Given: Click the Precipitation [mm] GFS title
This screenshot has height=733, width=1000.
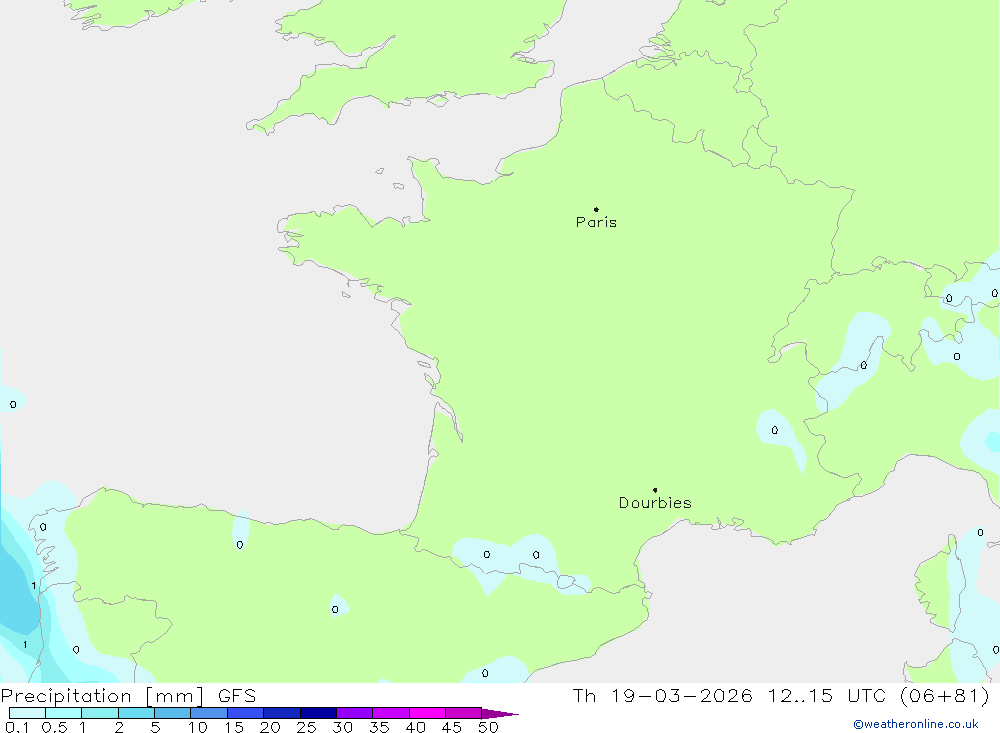Looking at the screenshot, I should pyautogui.click(x=128, y=695).
